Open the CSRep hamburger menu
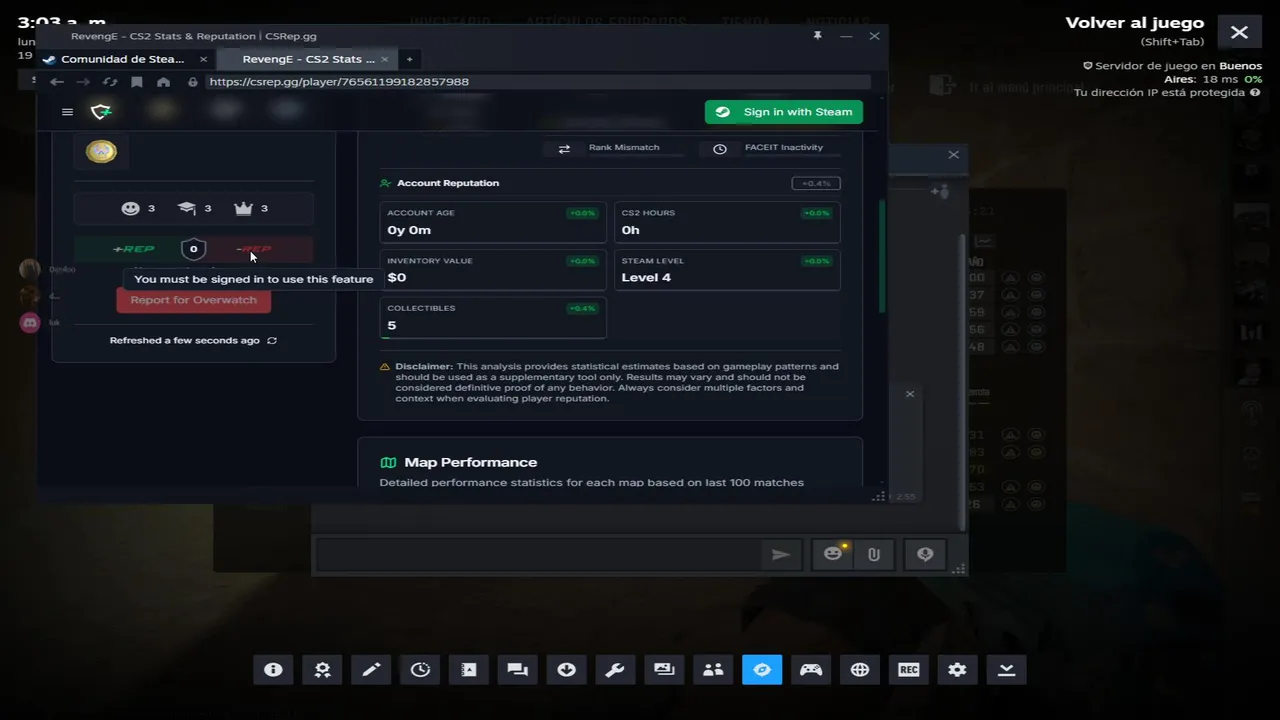This screenshot has height=720, width=1280. [68, 112]
